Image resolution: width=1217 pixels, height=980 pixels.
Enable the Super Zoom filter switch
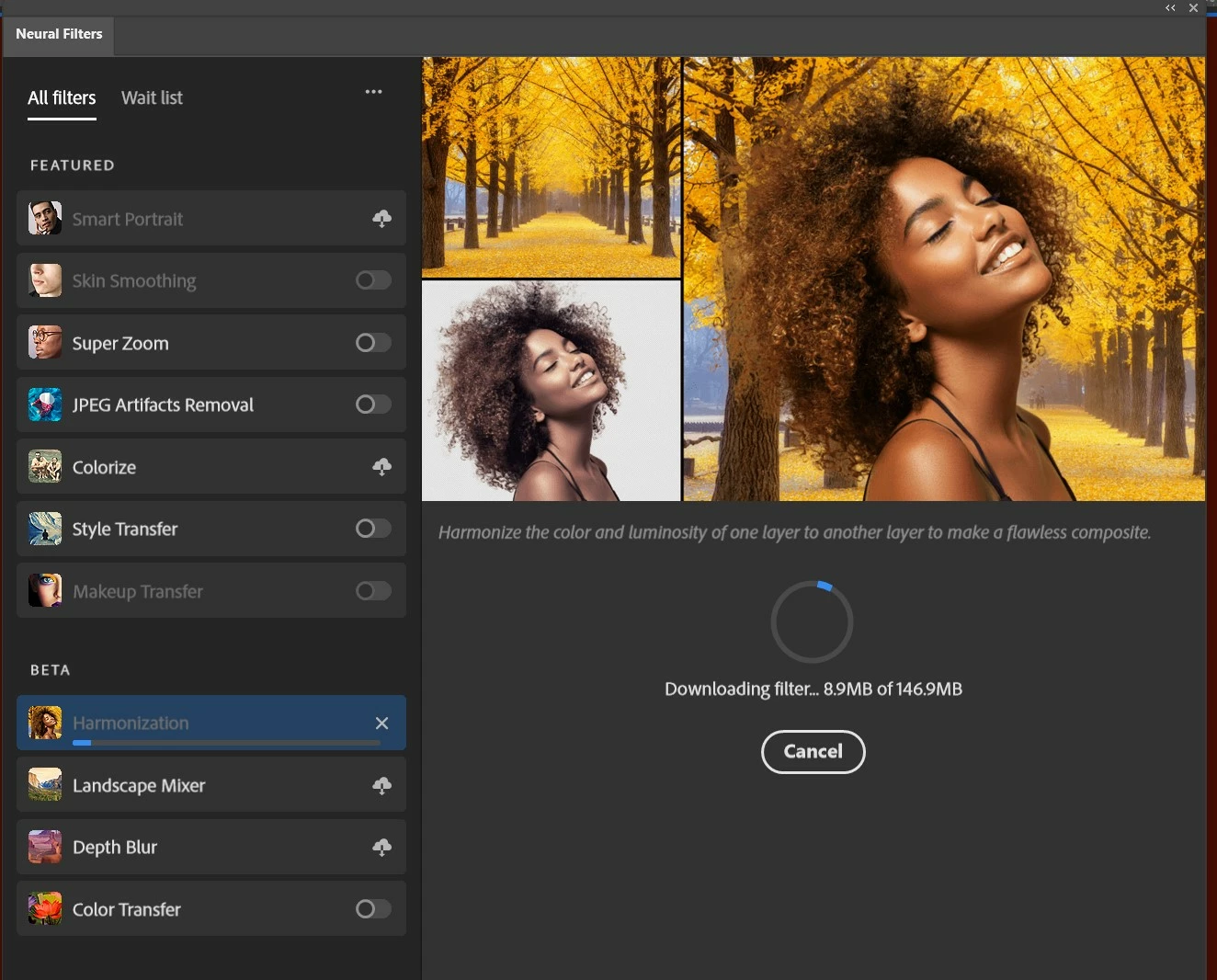point(373,343)
